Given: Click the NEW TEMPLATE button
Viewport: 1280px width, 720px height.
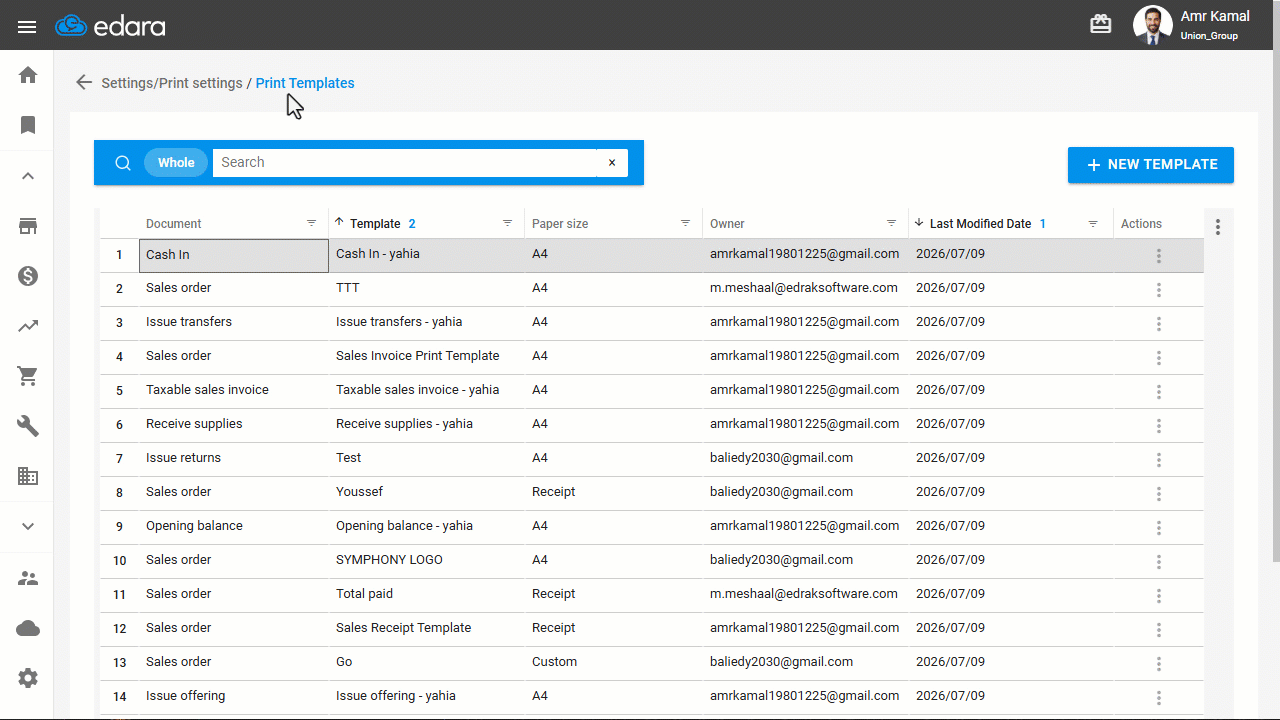Looking at the screenshot, I should pyautogui.click(x=1151, y=165).
